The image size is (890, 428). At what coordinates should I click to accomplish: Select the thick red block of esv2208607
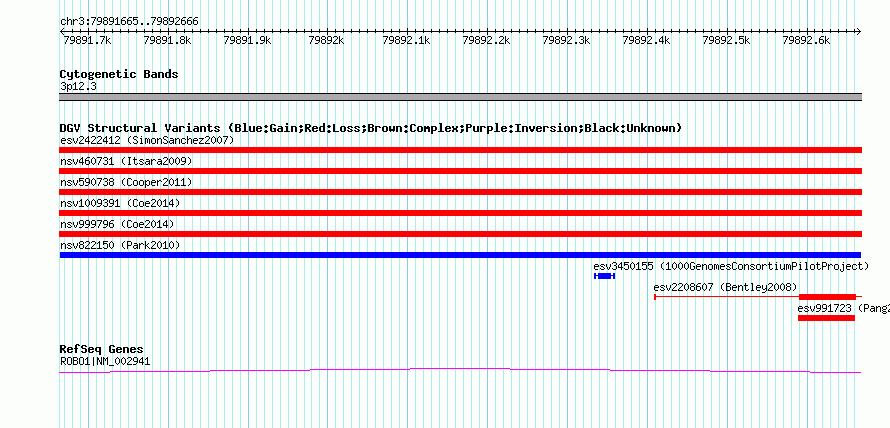point(827,296)
